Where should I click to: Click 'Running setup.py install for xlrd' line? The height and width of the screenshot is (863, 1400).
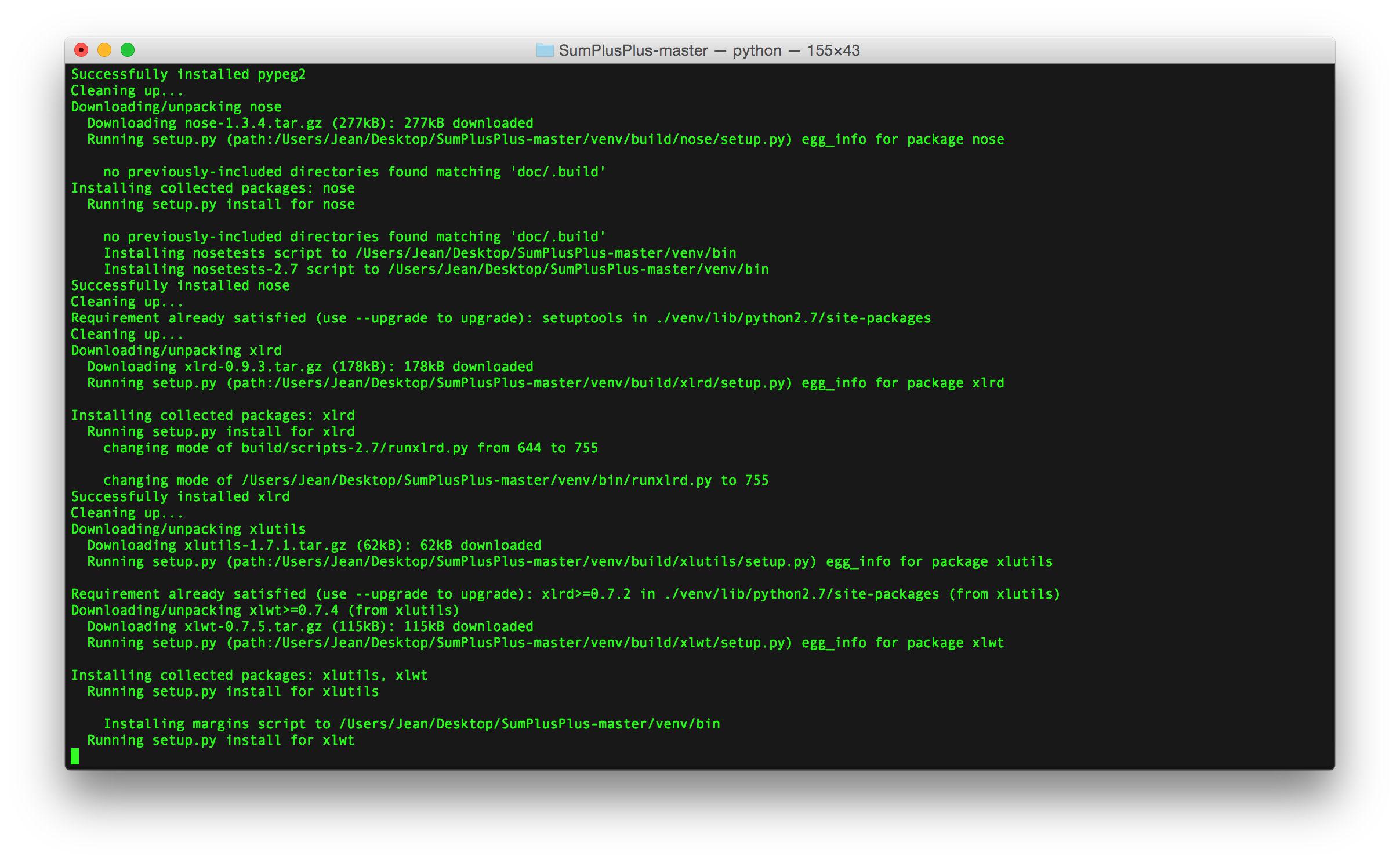pyautogui.click(x=221, y=431)
